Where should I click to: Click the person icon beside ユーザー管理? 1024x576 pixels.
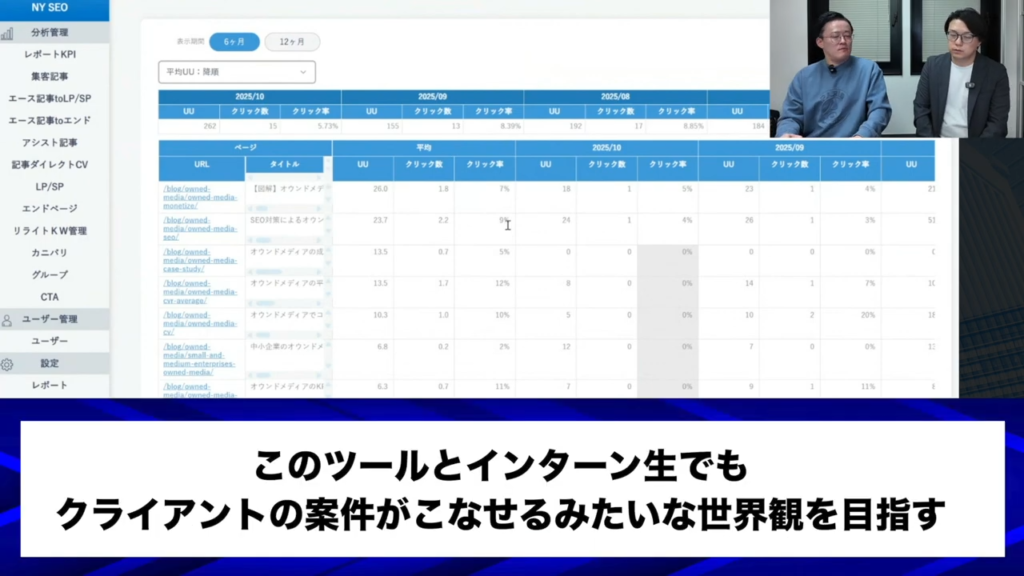[x=7, y=320]
